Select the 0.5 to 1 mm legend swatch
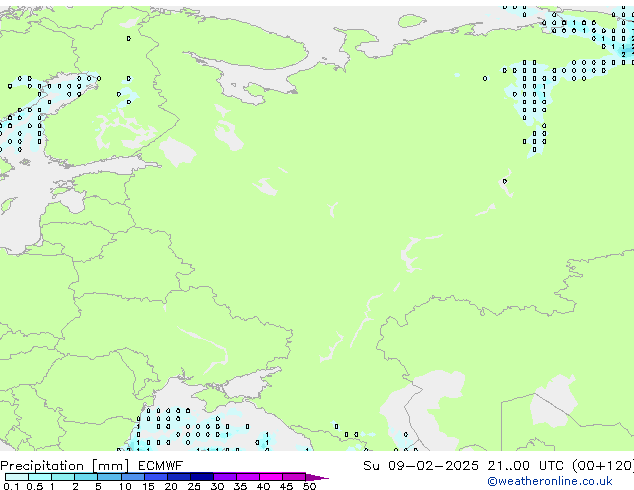The image size is (634, 490). coord(40,477)
